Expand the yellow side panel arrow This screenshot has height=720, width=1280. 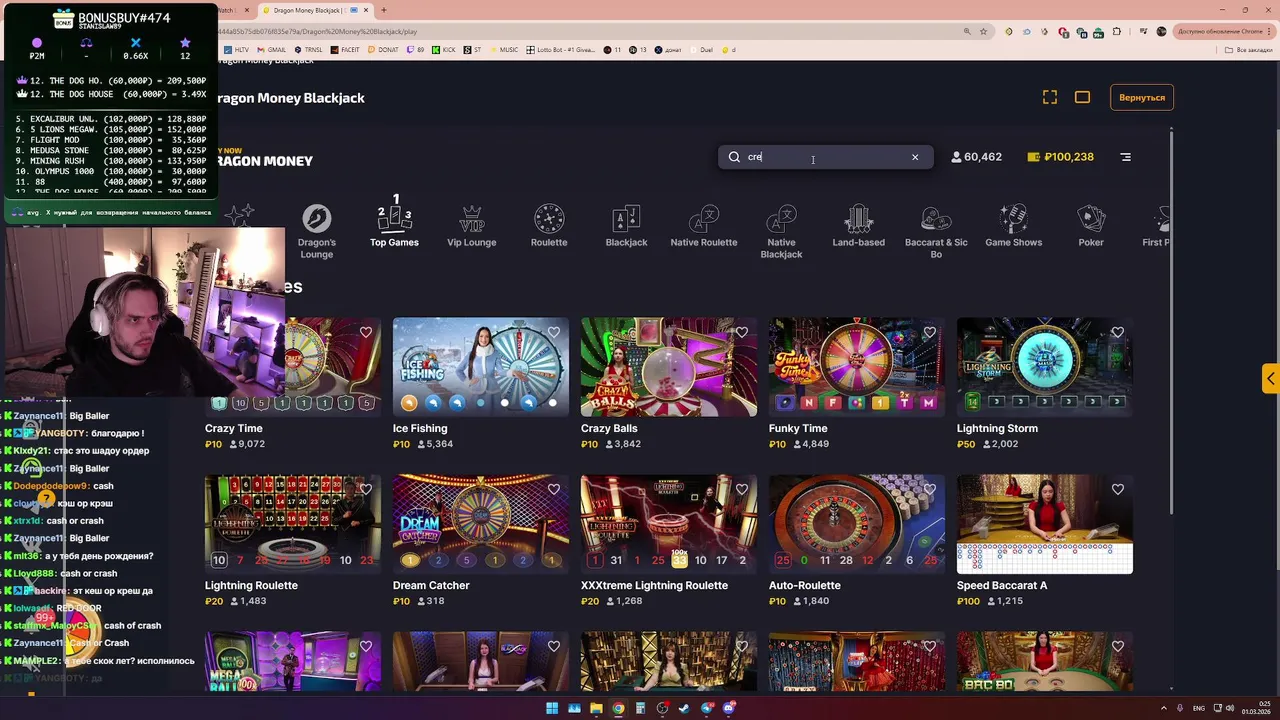(1271, 378)
